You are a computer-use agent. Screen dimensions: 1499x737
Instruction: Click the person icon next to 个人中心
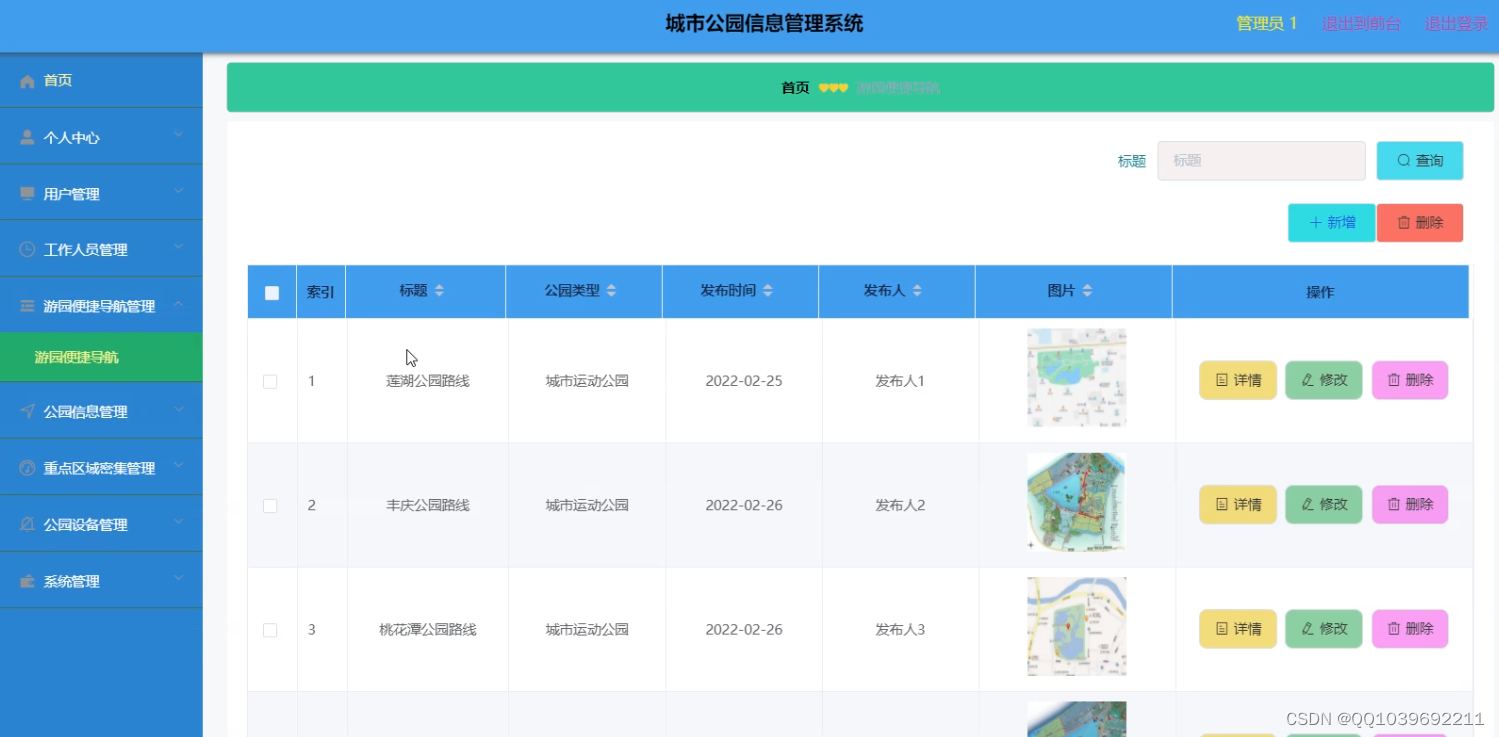(x=25, y=136)
